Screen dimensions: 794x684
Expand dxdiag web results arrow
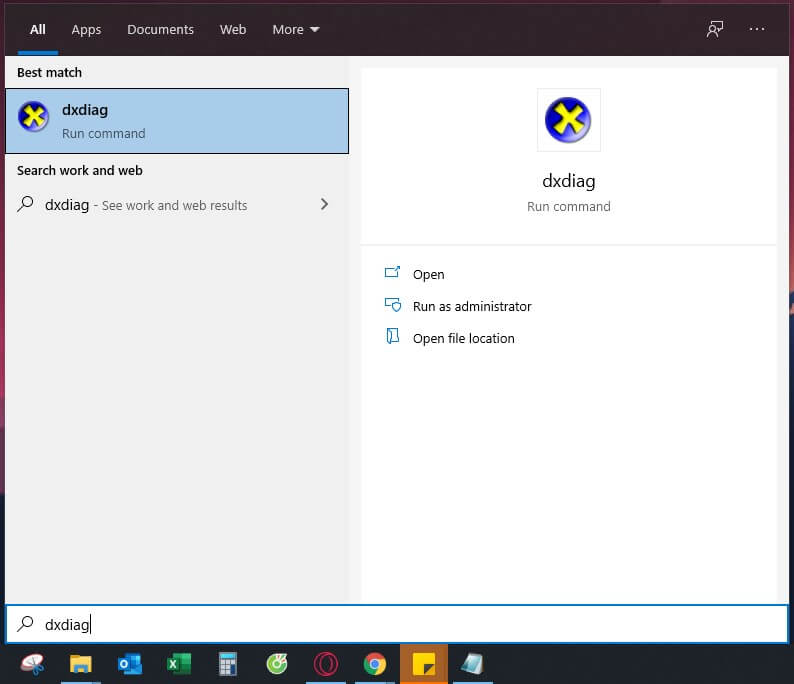coord(324,204)
